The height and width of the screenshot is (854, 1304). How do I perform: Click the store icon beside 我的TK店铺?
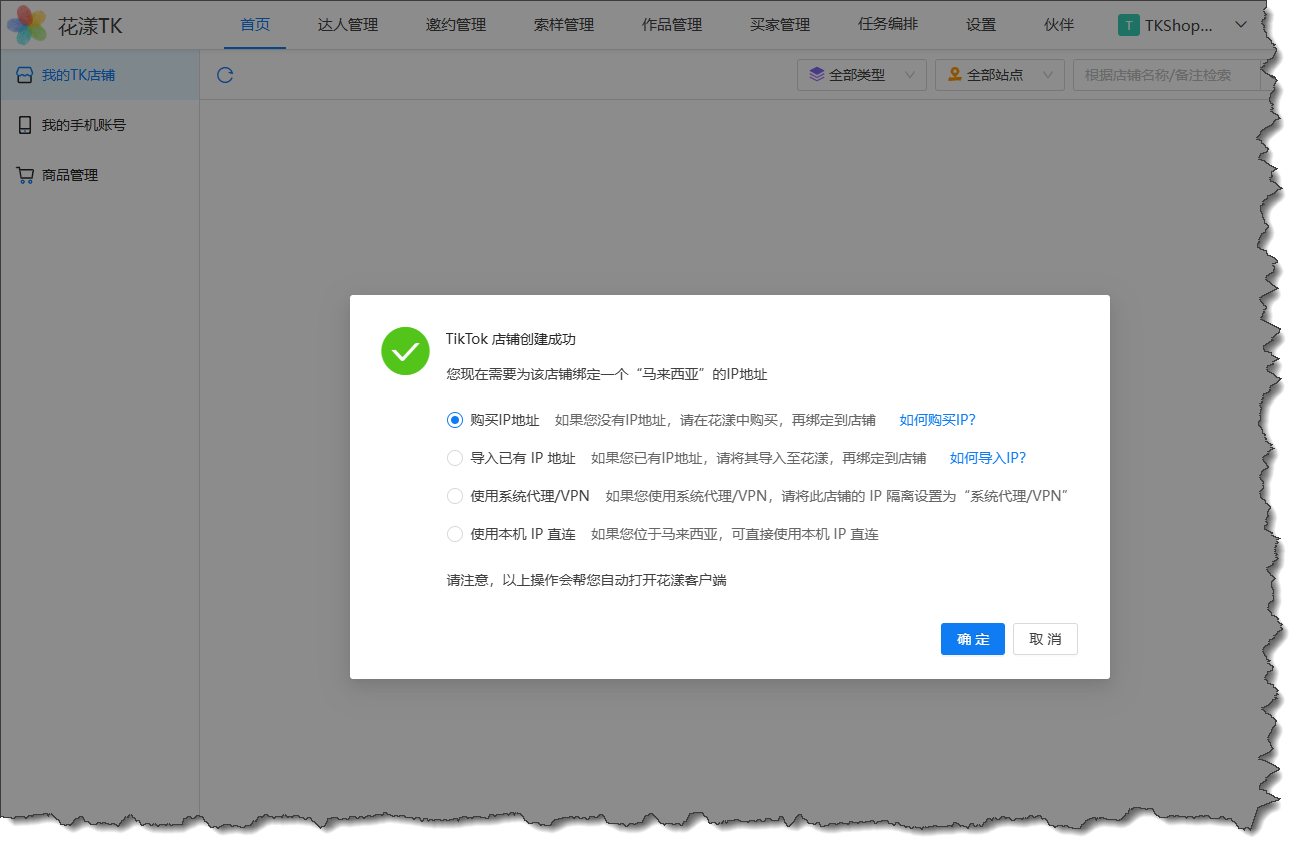25,75
